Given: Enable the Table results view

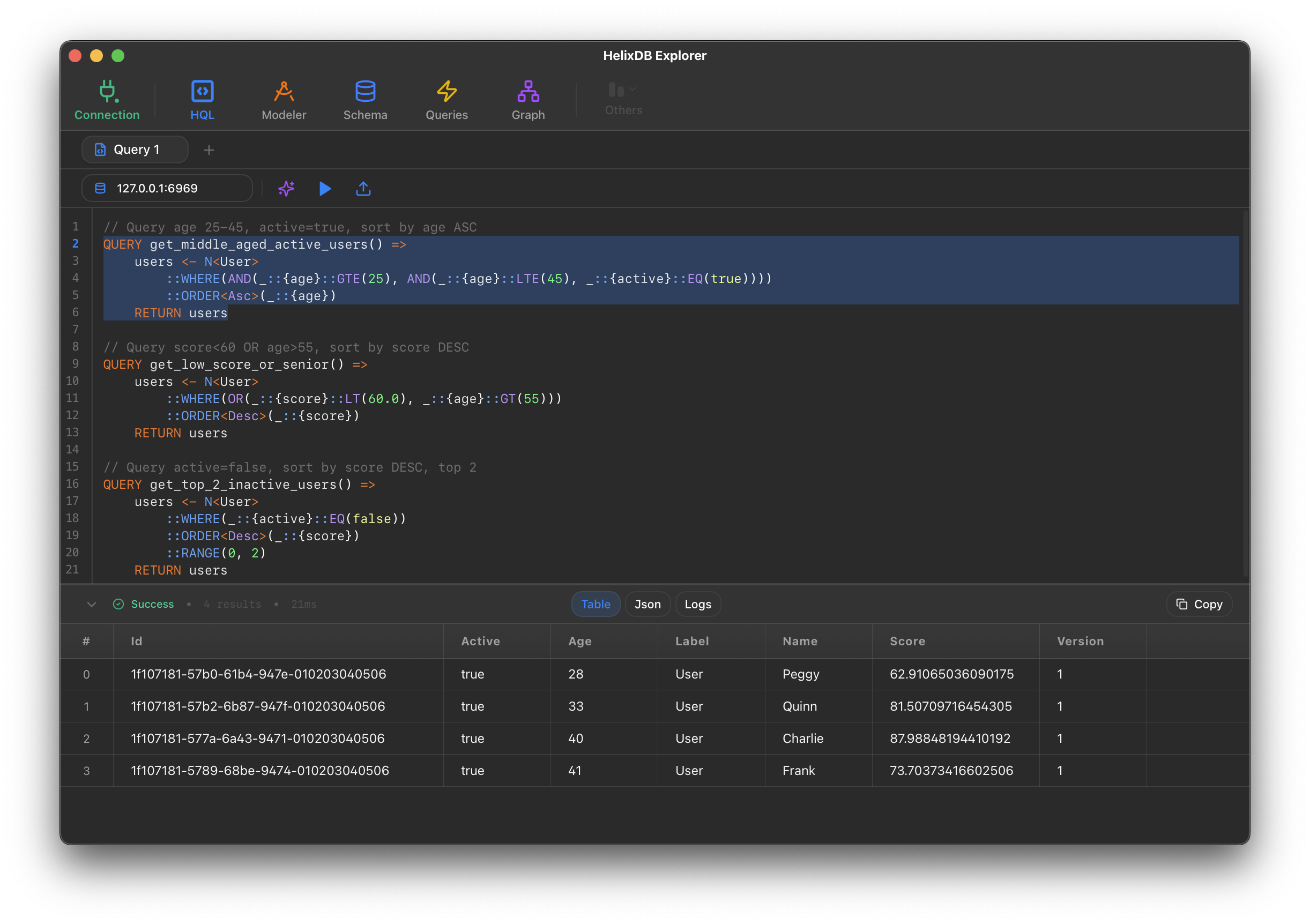Looking at the screenshot, I should pos(596,604).
